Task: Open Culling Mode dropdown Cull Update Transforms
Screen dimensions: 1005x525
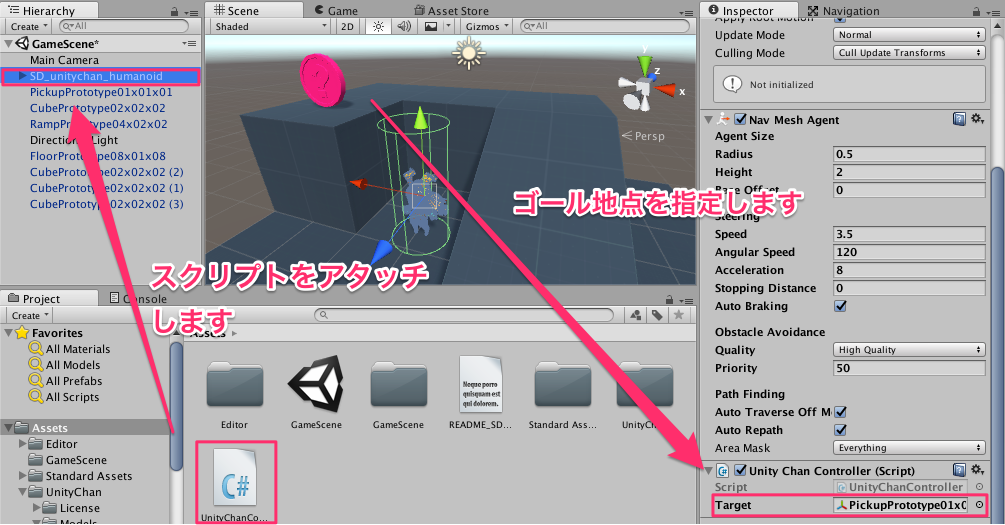Action: [909, 53]
